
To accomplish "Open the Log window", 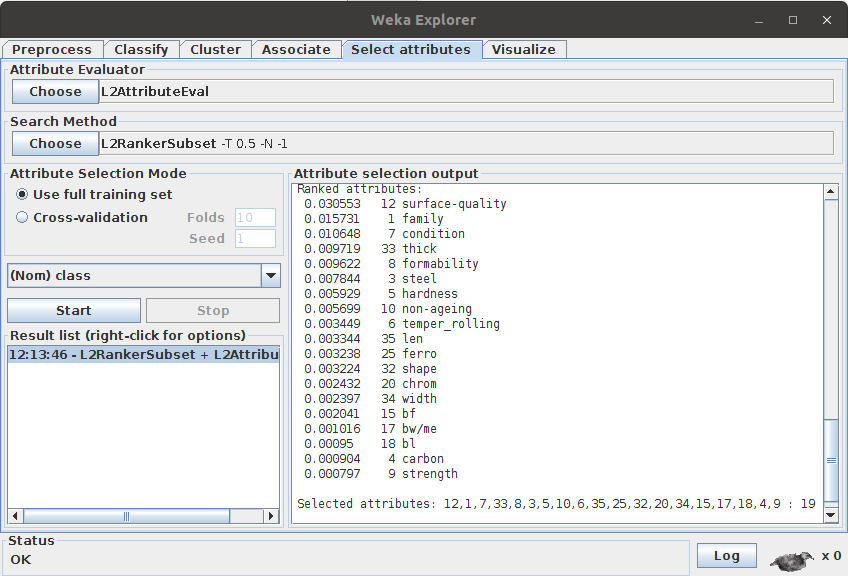I will tap(726, 555).
